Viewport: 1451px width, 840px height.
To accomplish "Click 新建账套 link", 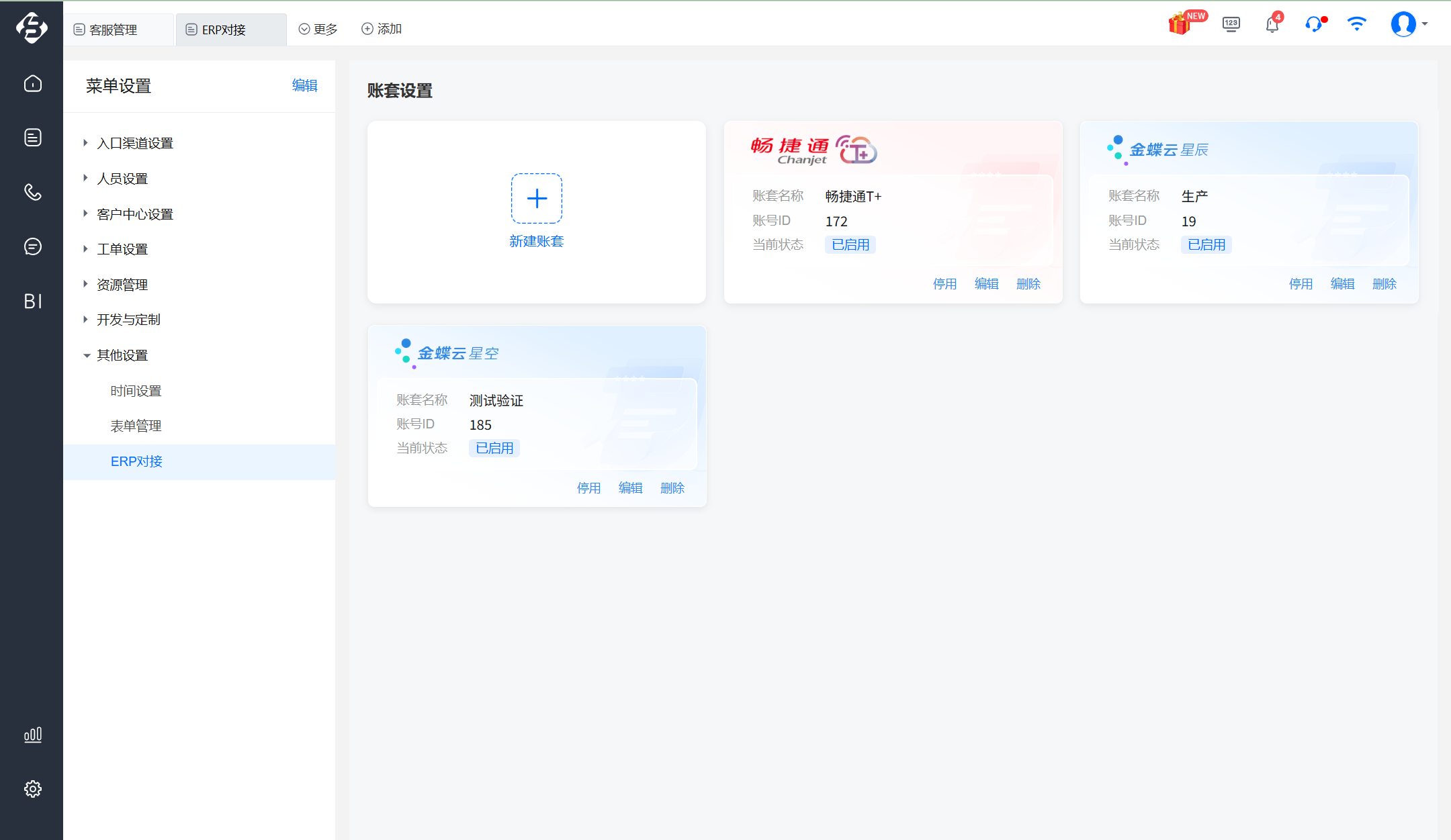I will pyautogui.click(x=536, y=241).
